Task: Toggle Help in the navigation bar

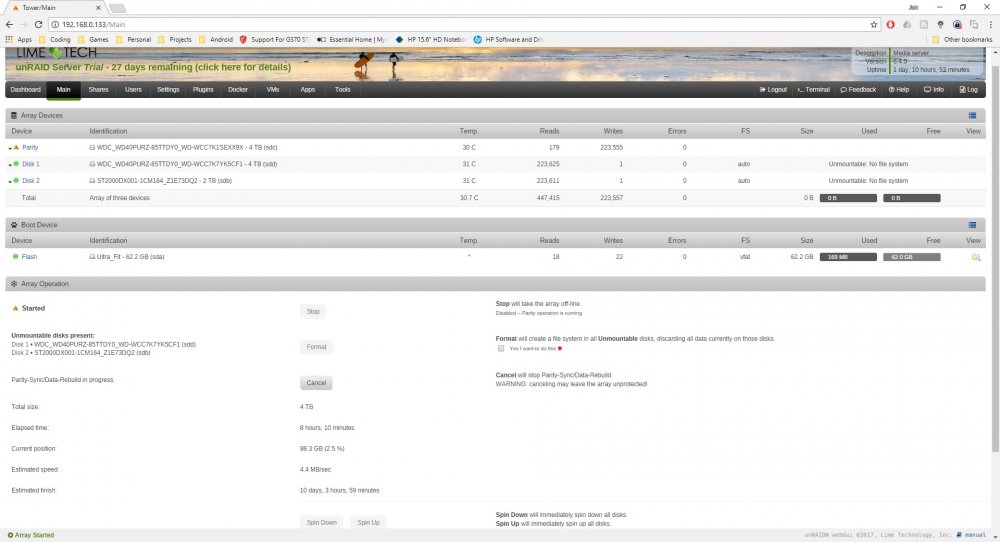Action: (899, 90)
